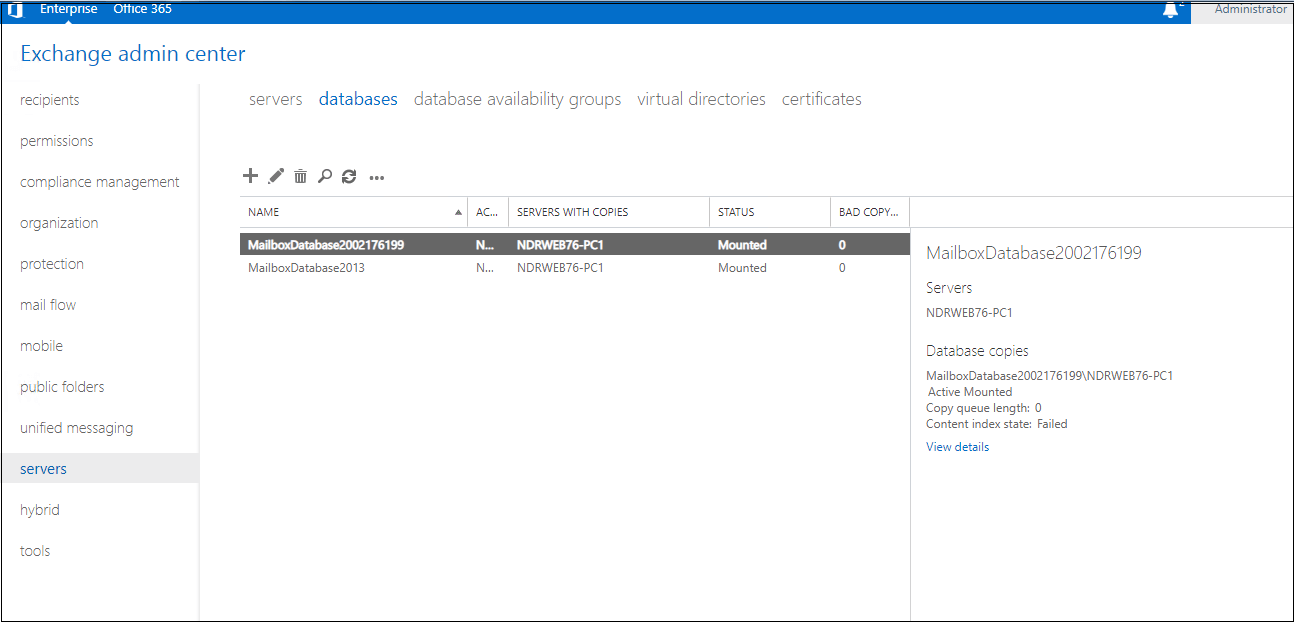Click the MailboxDatabase2002176199\NDRWEB76-PC1 copy name
This screenshot has height=622, width=1294.
(x=1049, y=376)
